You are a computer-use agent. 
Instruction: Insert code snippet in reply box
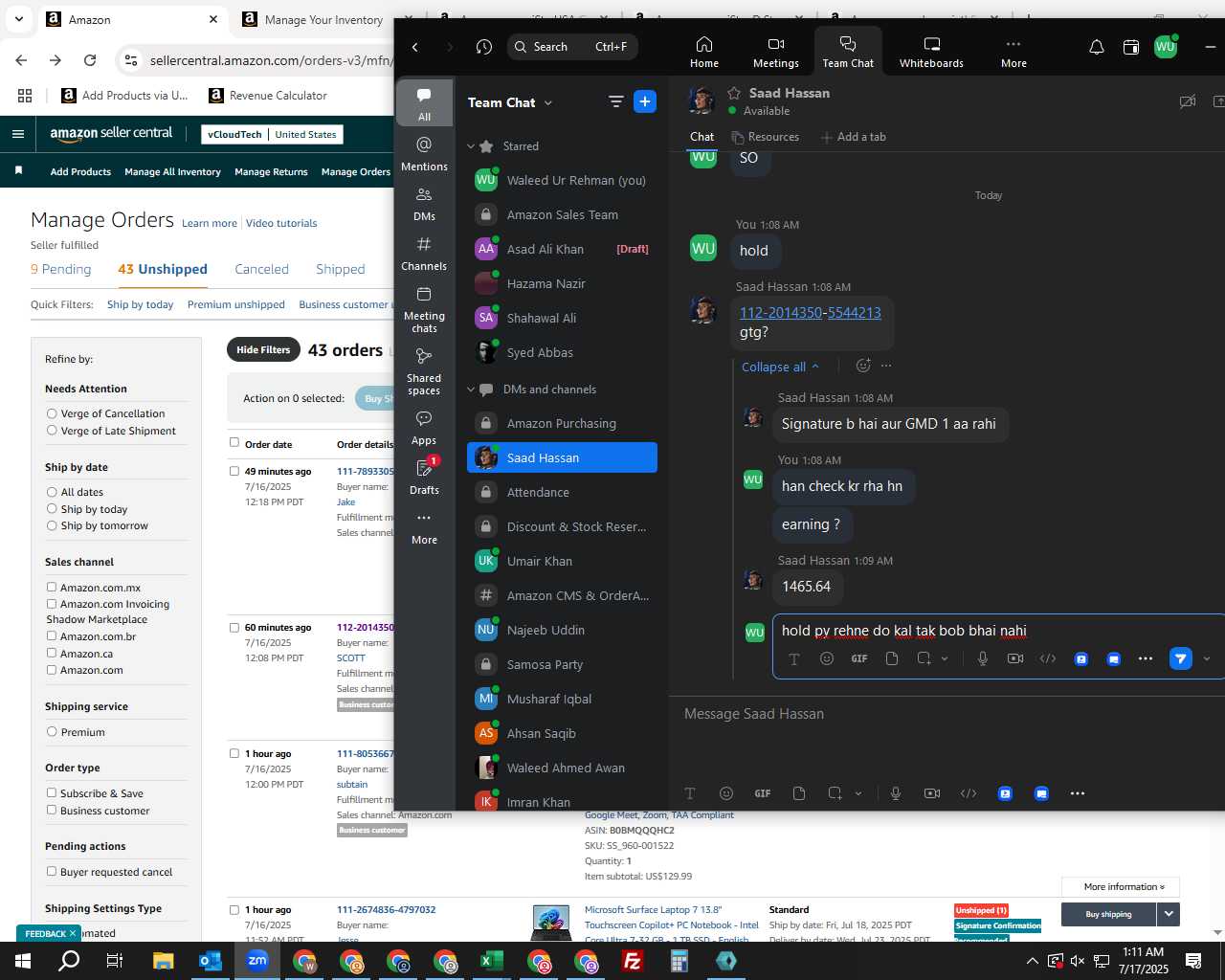pos(1048,658)
